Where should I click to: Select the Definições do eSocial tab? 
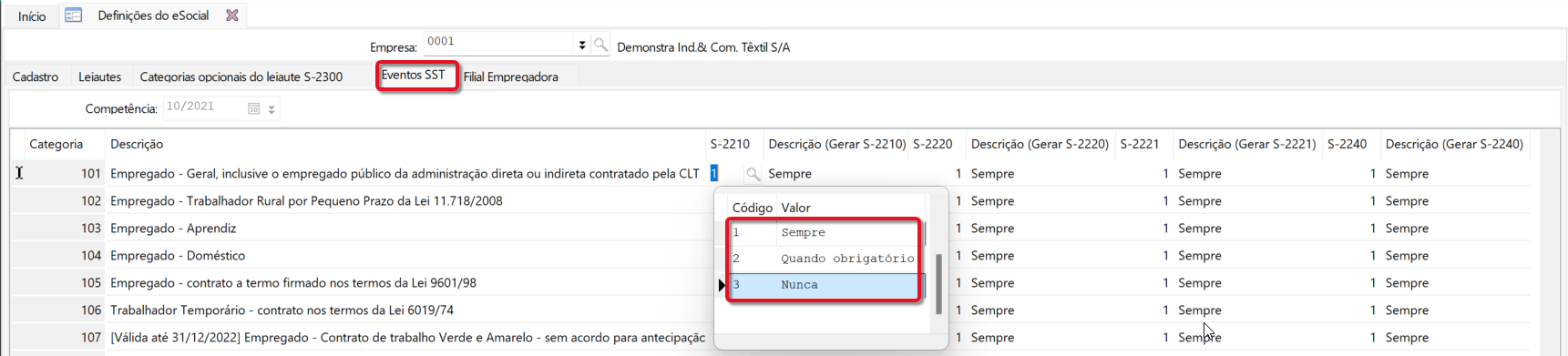click(153, 15)
